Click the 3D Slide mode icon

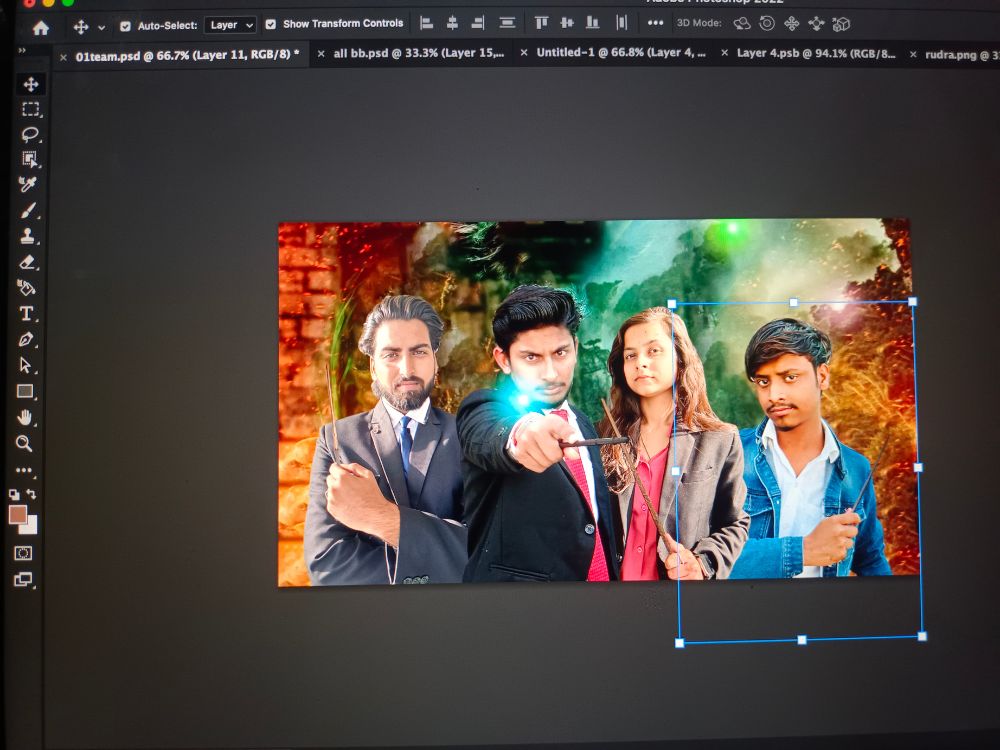tap(816, 24)
